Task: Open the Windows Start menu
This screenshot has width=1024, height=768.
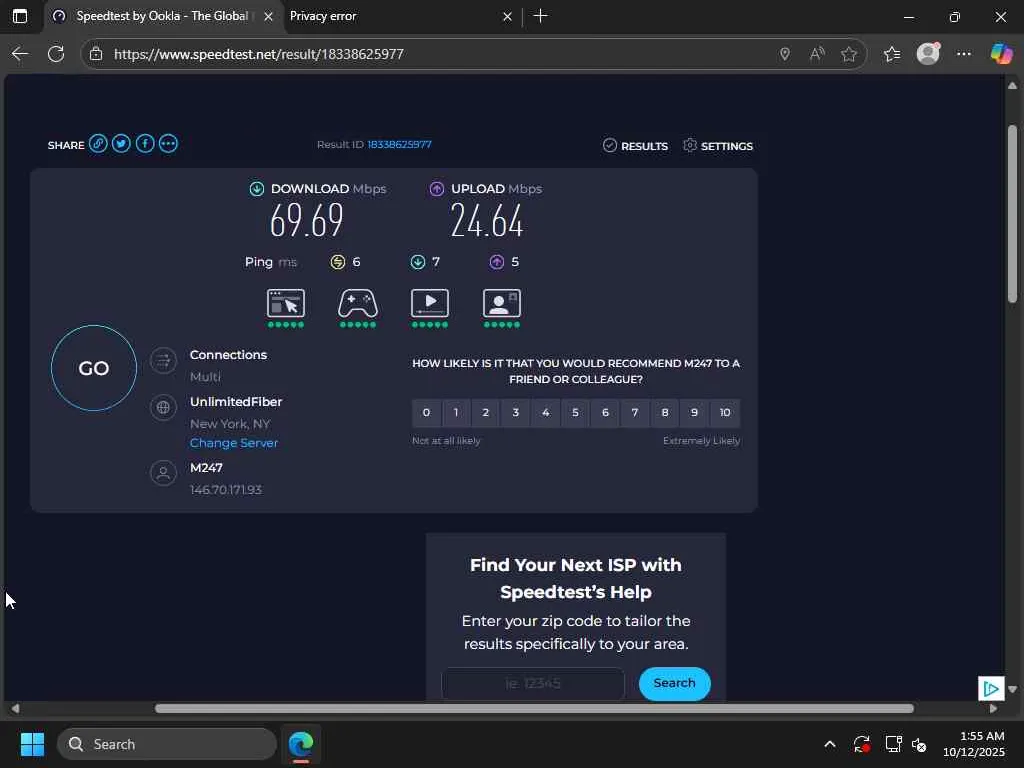Action: pos(32,744)
